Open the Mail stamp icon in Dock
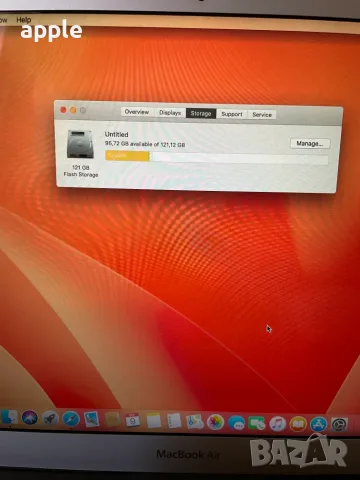360x480 pixels. (91, 419)
